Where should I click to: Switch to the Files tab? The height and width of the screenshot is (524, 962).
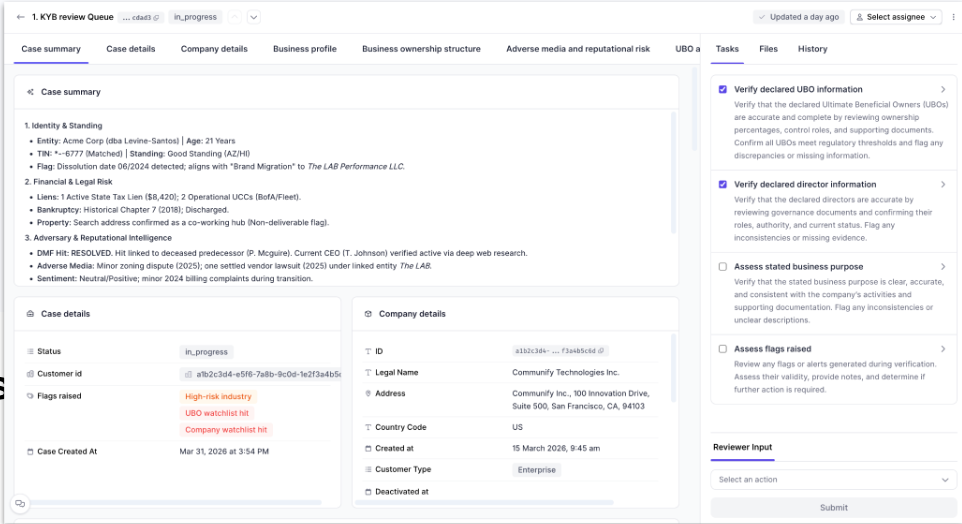point(768,49)
